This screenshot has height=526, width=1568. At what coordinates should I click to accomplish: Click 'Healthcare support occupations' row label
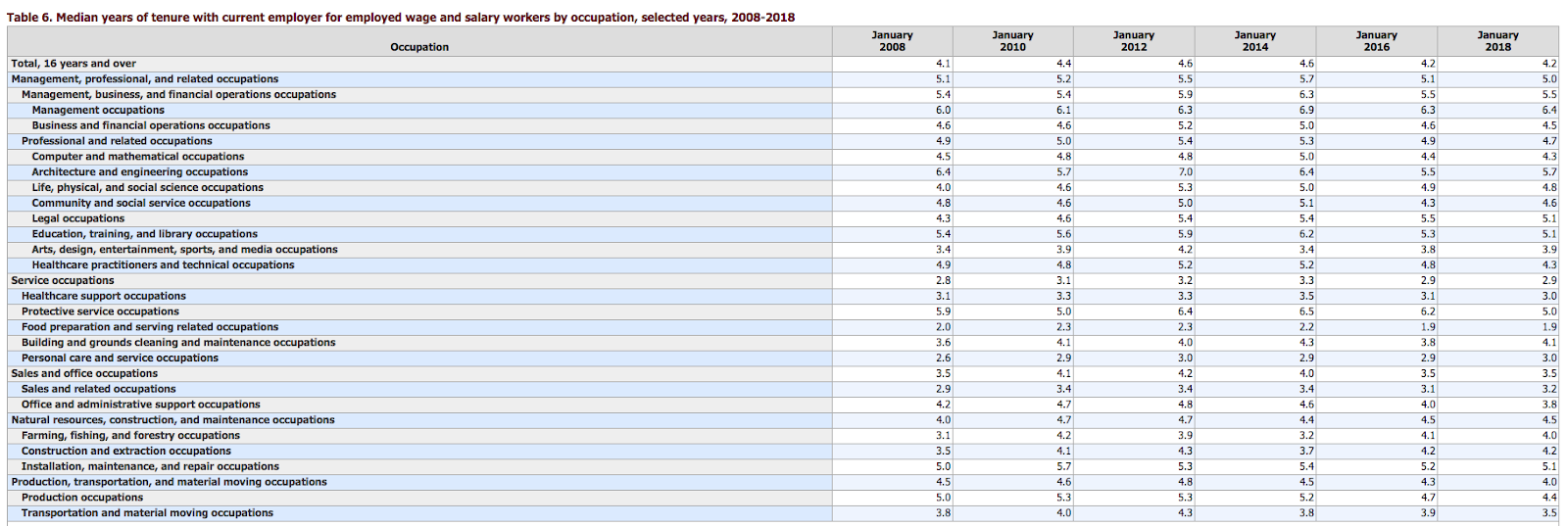pos(104,296)
